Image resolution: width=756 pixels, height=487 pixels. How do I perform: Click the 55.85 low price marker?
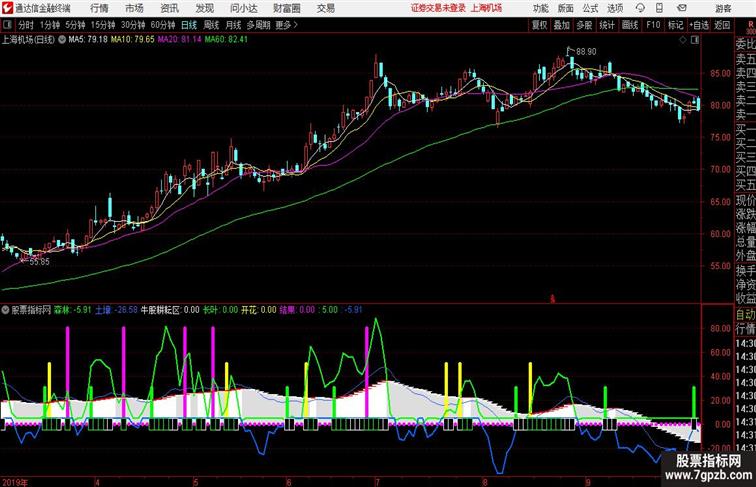coord(39,262)
